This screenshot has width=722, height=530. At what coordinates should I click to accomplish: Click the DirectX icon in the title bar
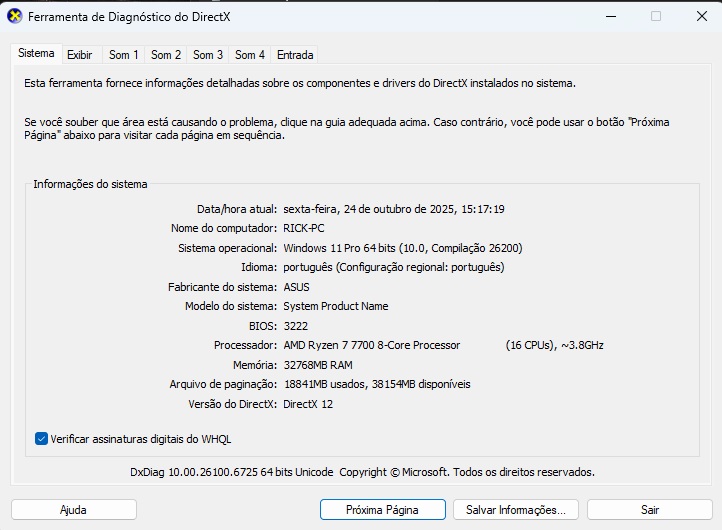click(x=15, y=17)
